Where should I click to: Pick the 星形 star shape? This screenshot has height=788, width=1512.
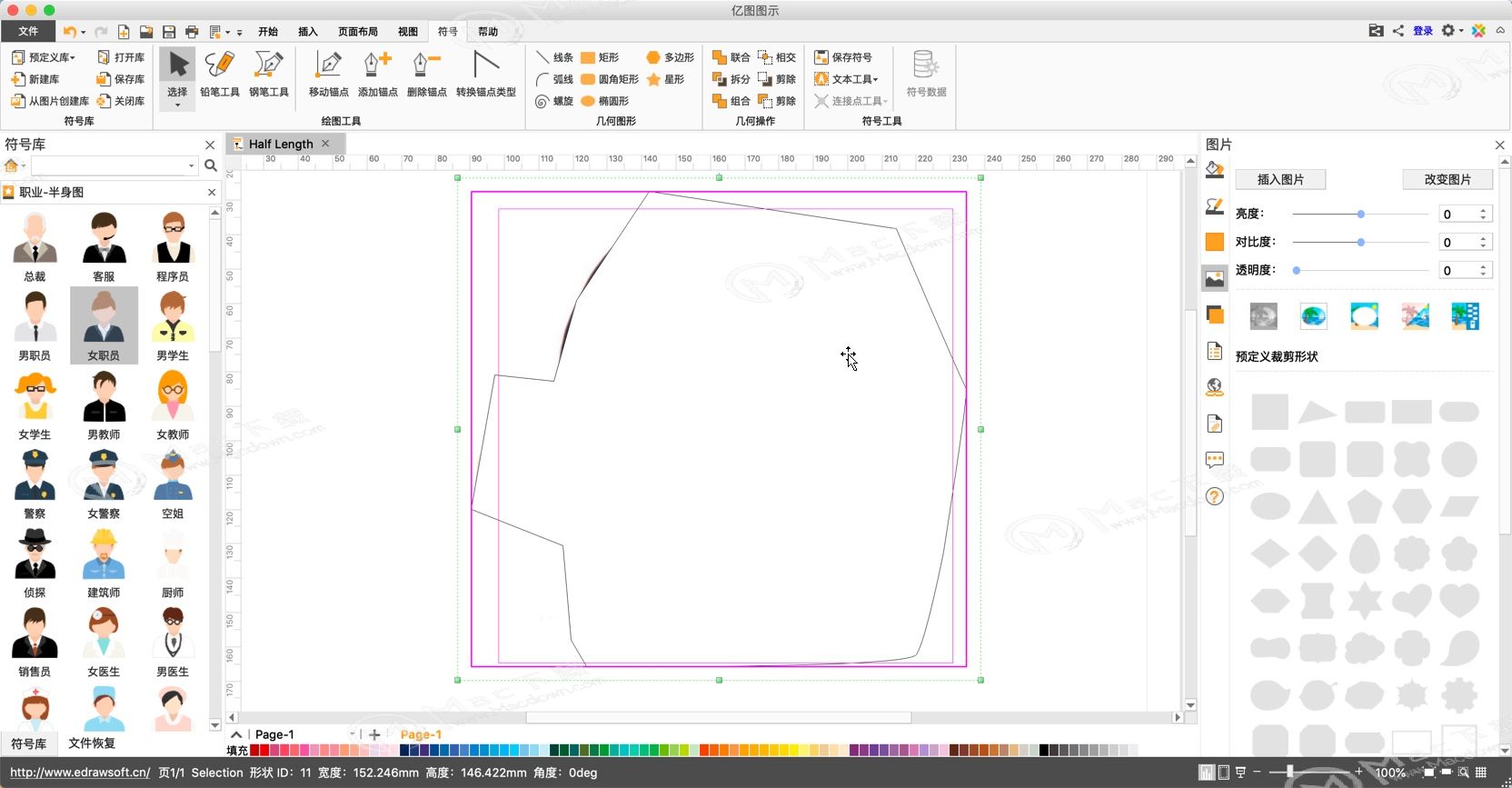665,79
